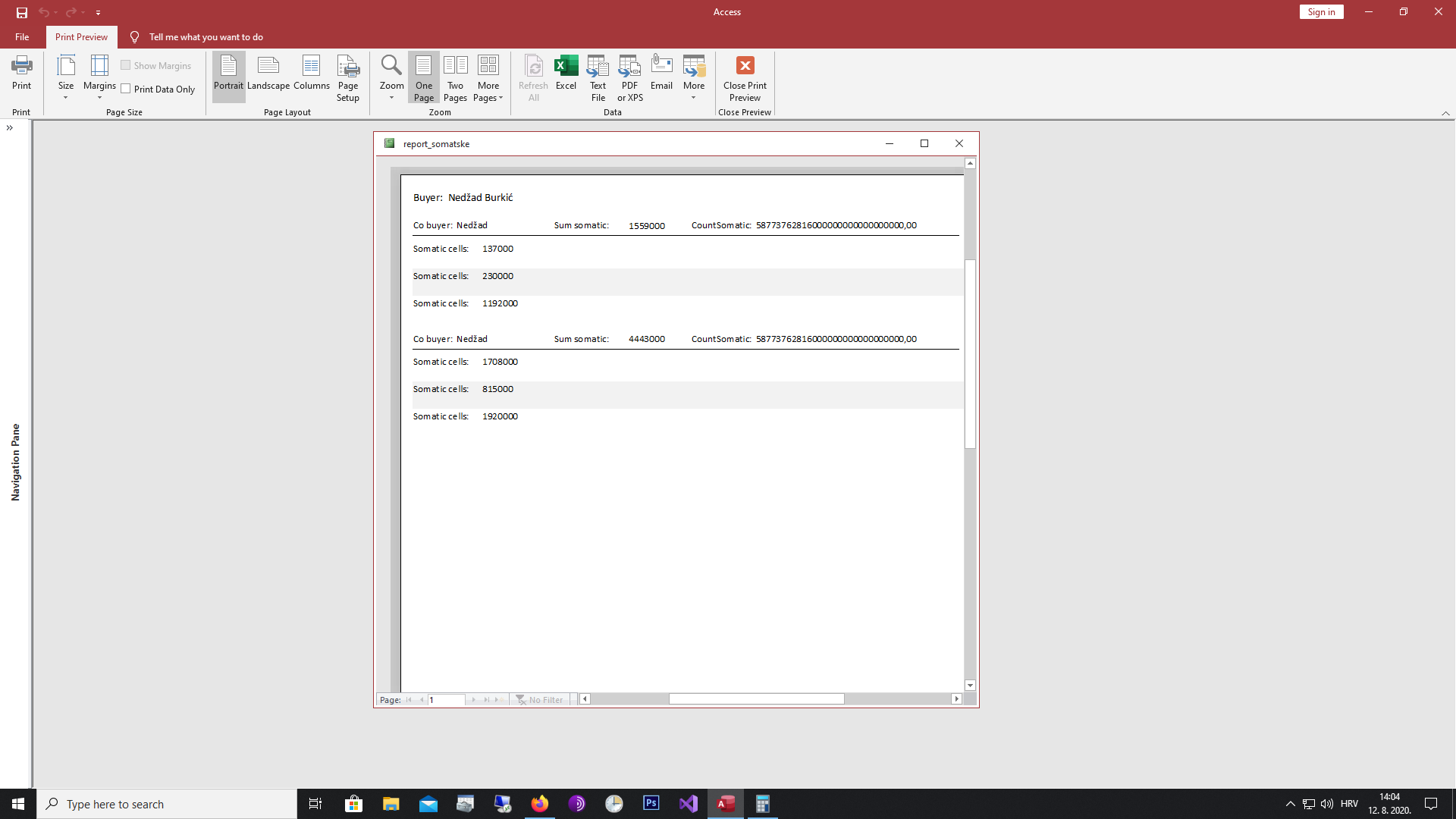Open Task View on taskbar
Screen dimensions: 1456x819
[315, 804]
